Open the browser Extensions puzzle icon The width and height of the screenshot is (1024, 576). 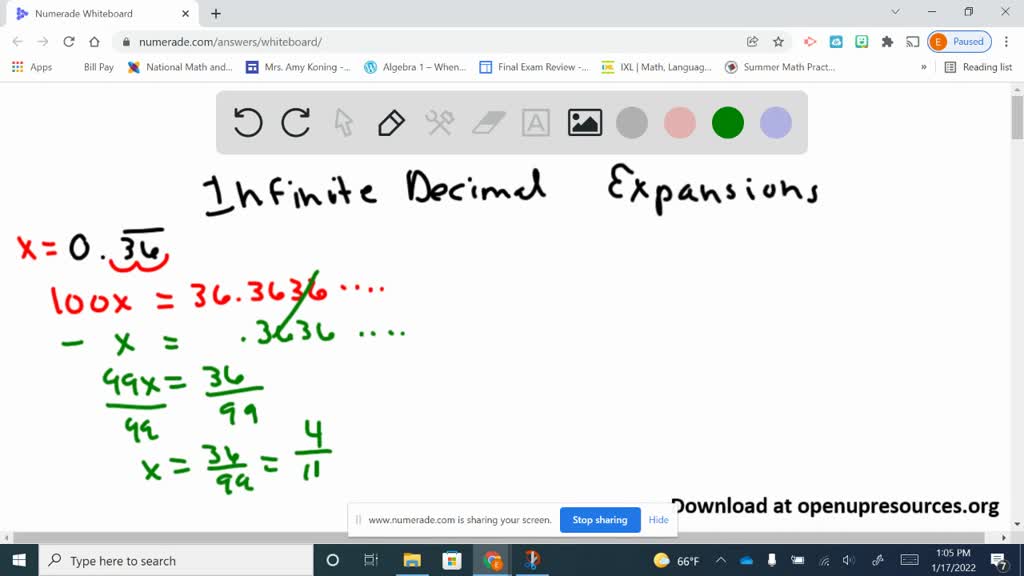click(x=886, y=43)
